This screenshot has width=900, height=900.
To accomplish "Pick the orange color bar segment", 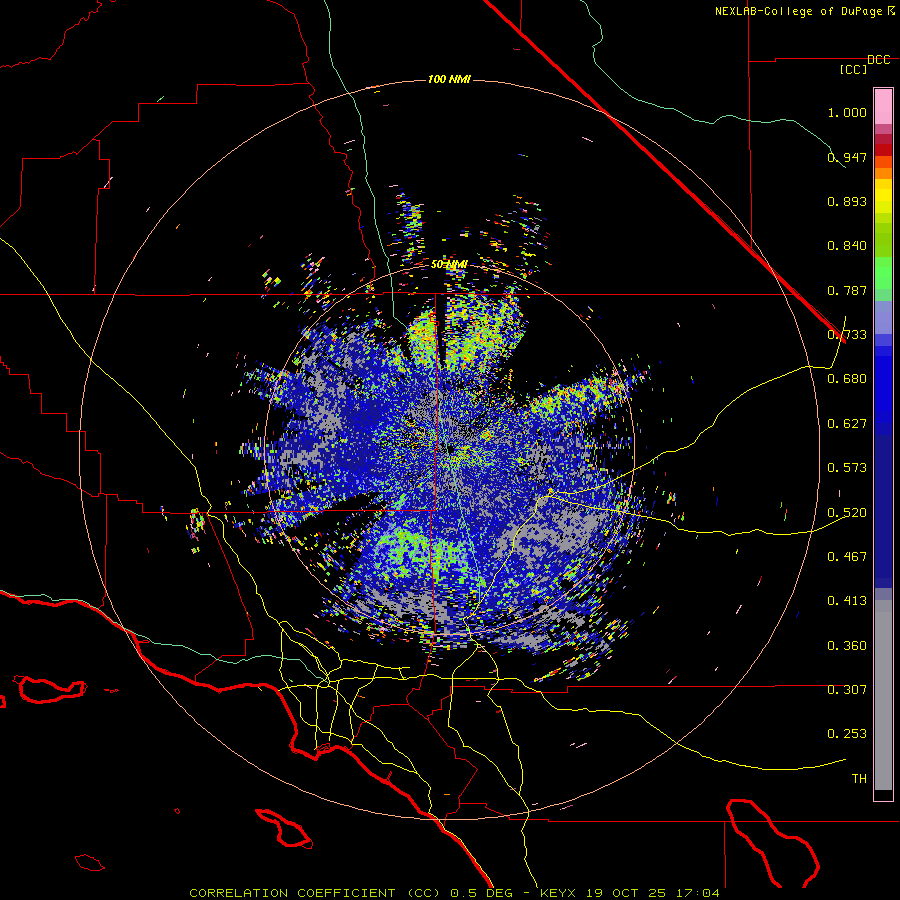I will 883,173.
